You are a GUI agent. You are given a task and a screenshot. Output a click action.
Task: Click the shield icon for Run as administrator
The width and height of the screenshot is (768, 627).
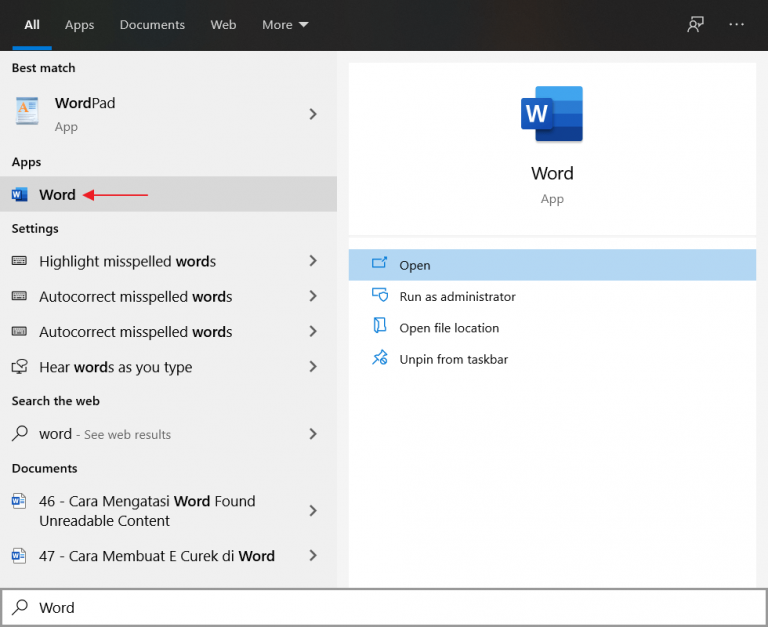pos(380,295)
